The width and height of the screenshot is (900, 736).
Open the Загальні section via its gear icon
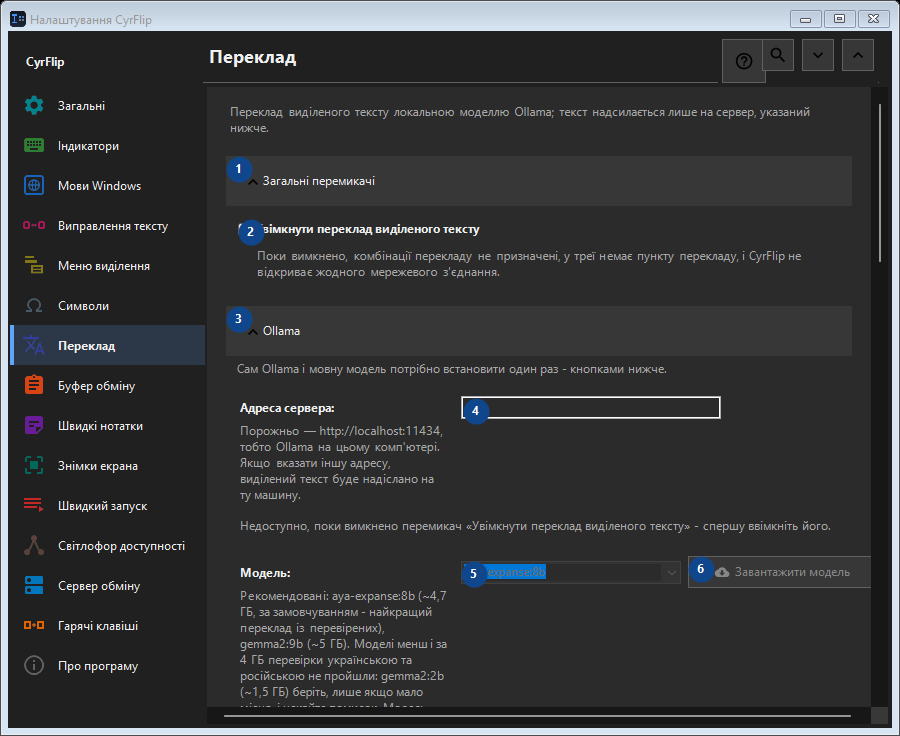click(x=34, y=106)
